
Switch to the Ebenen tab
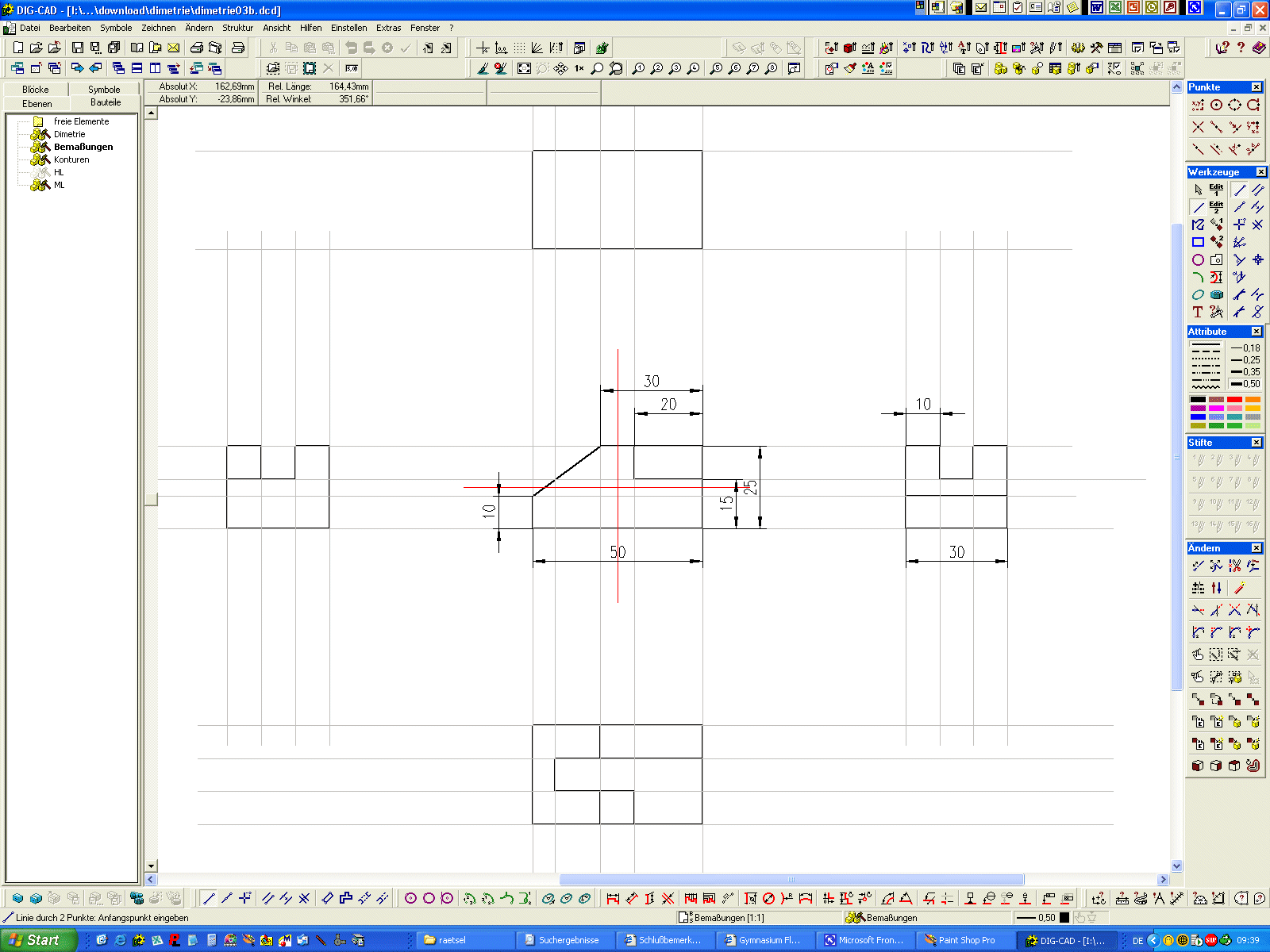click(37, 104)
